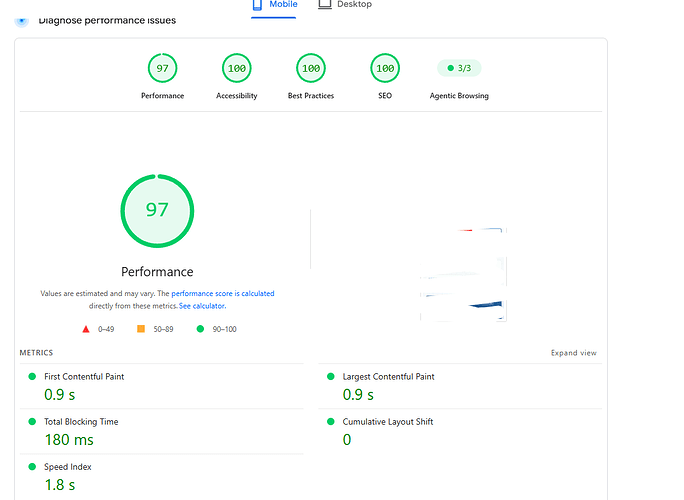This screenshot has width=684, height=500.
Task: Click the Cumulative Layout Shift metric label
Action: point(388,422)
